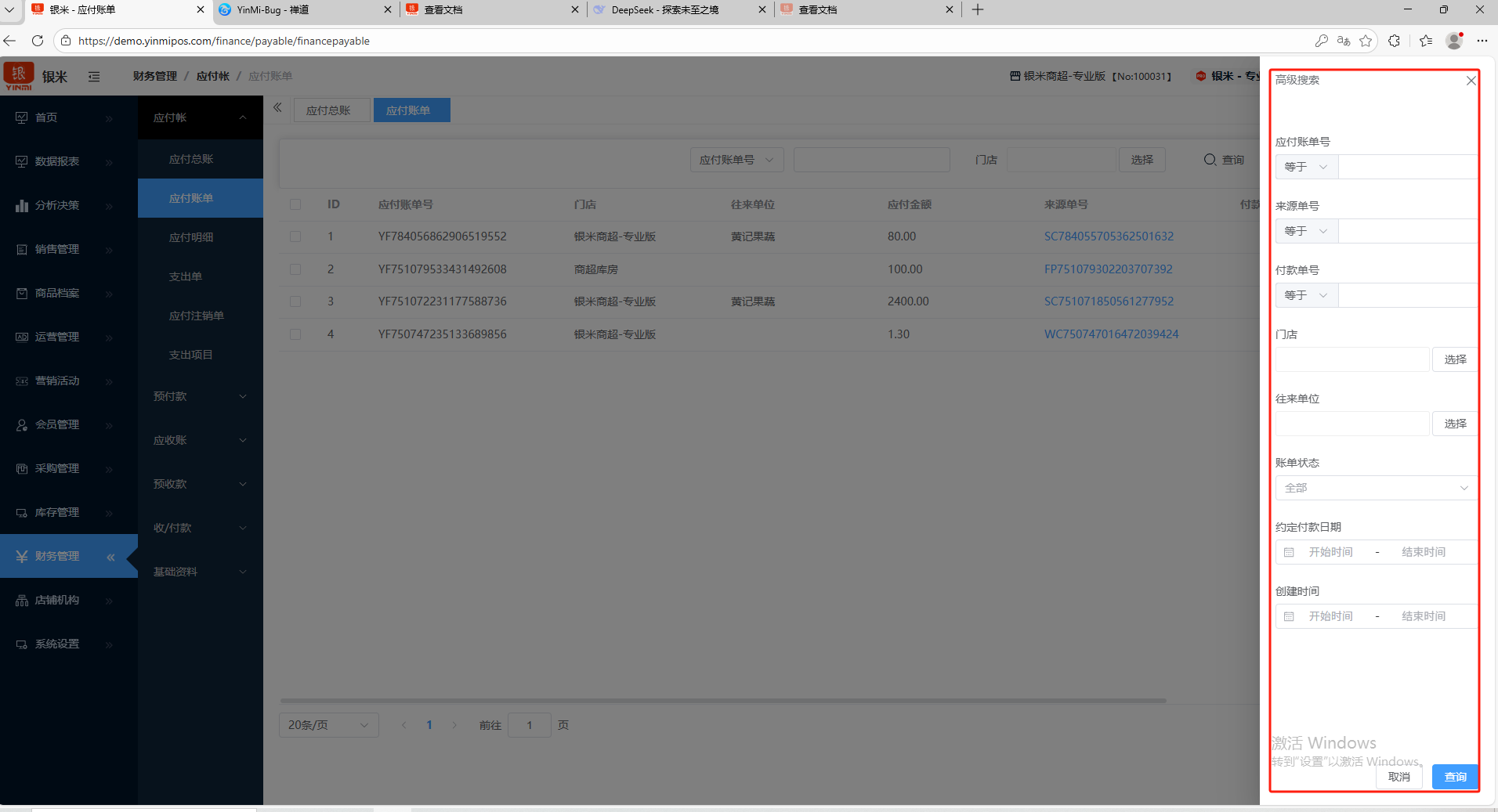This screenshot has height=812, width=1498.
Task: Open source link WC750747016472039424
Action: pos(1111,334)
